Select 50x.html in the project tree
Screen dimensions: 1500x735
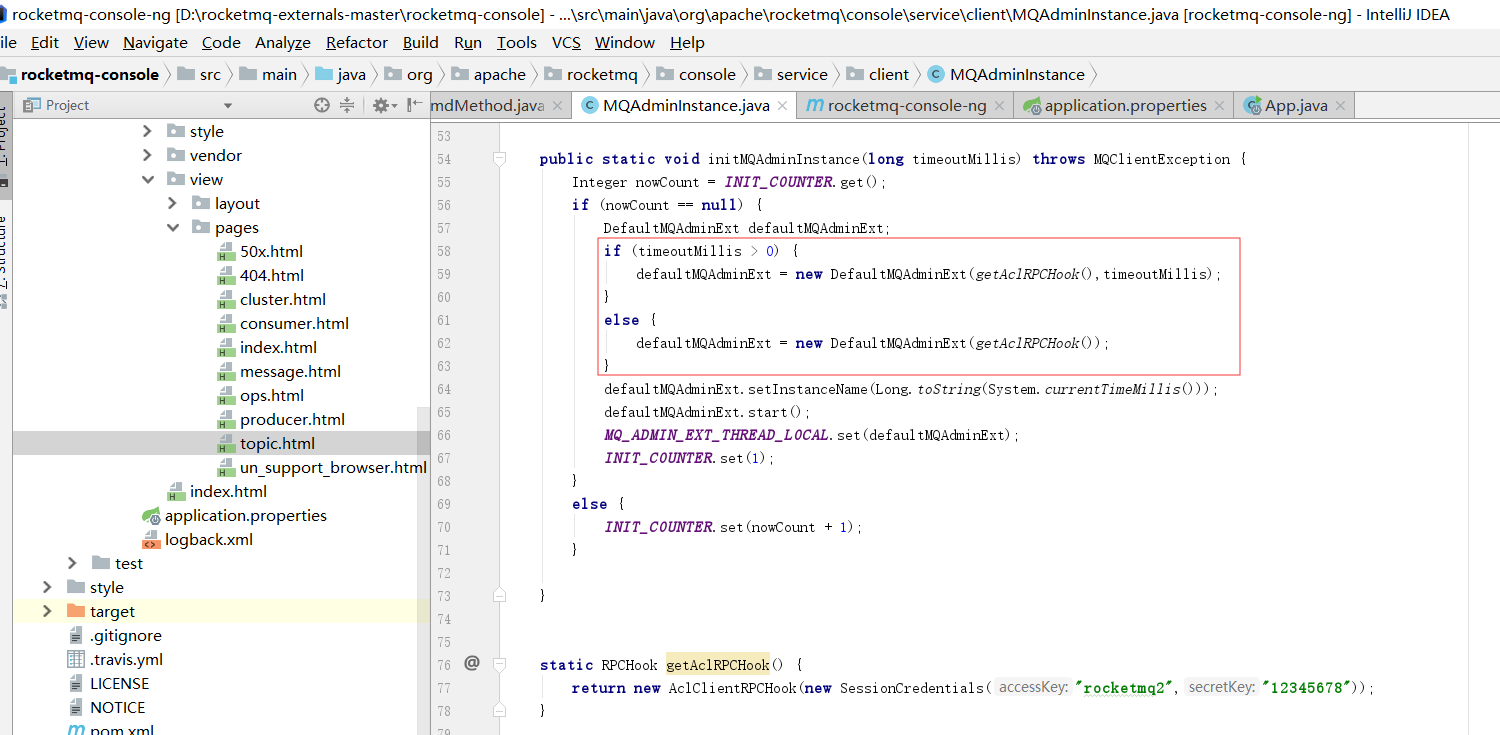(261, 251)
